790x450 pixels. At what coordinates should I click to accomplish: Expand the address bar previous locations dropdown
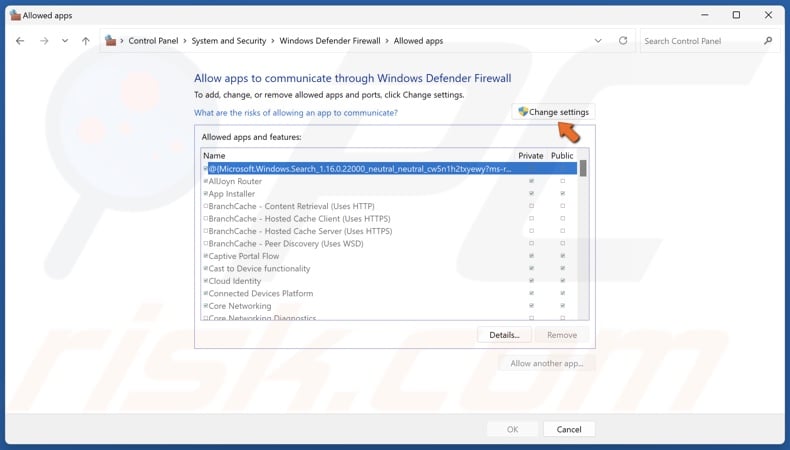[598, 41]
